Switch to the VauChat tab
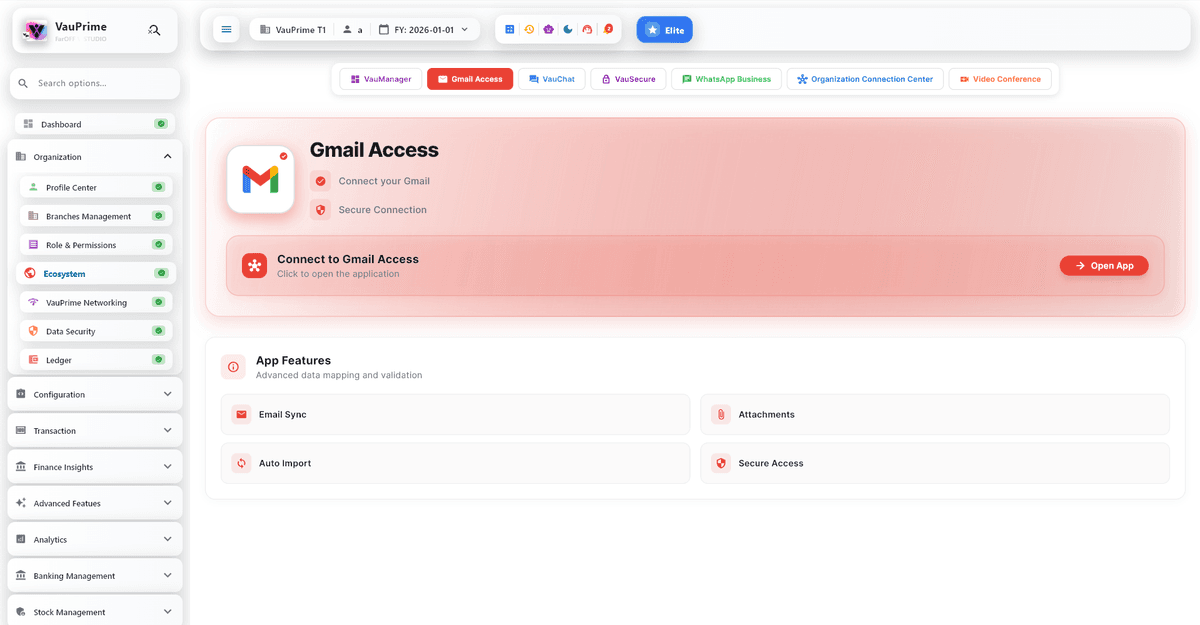The image size is (1200, 625). [x=552, y=79]
